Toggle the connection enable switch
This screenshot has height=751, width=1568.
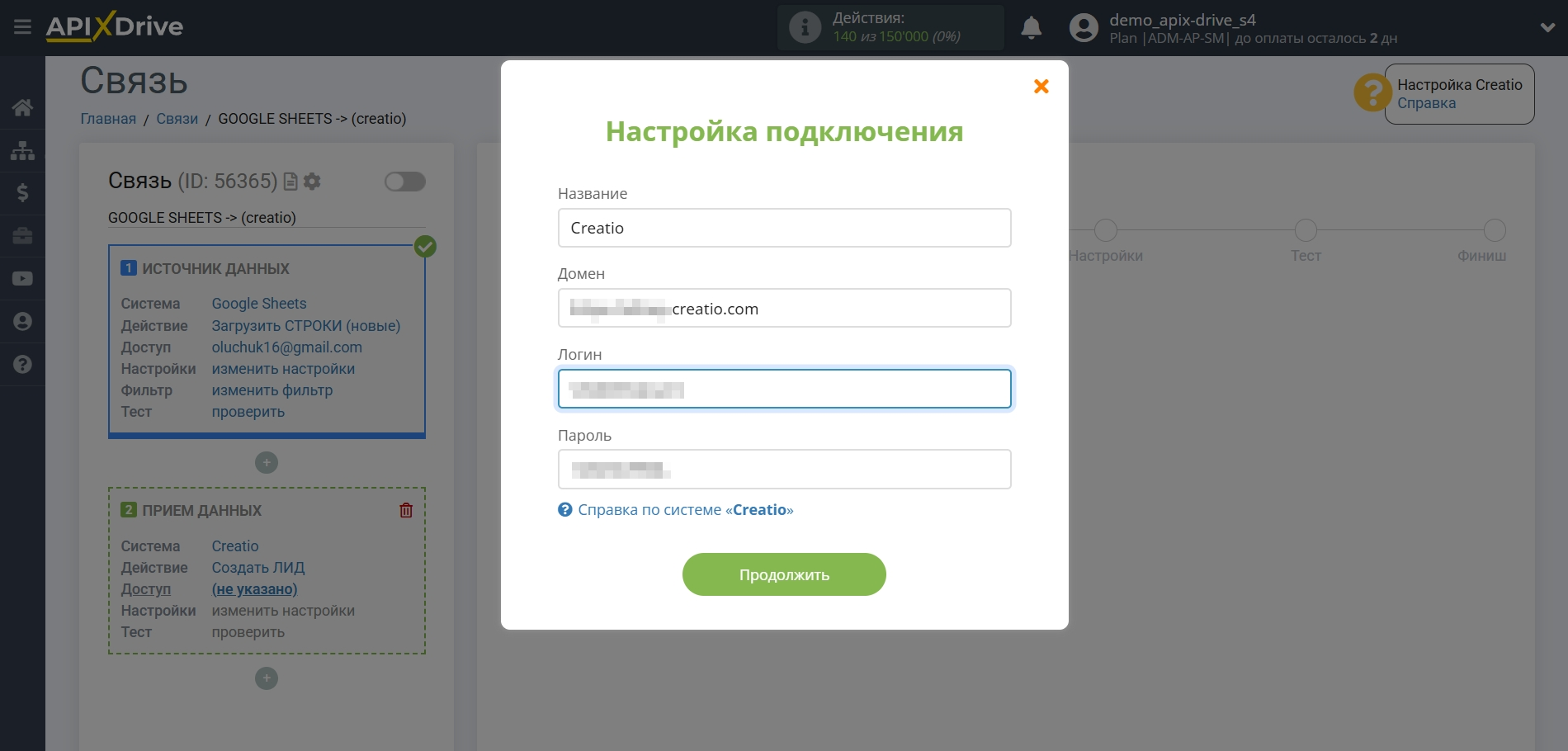[x=404, y=182]
